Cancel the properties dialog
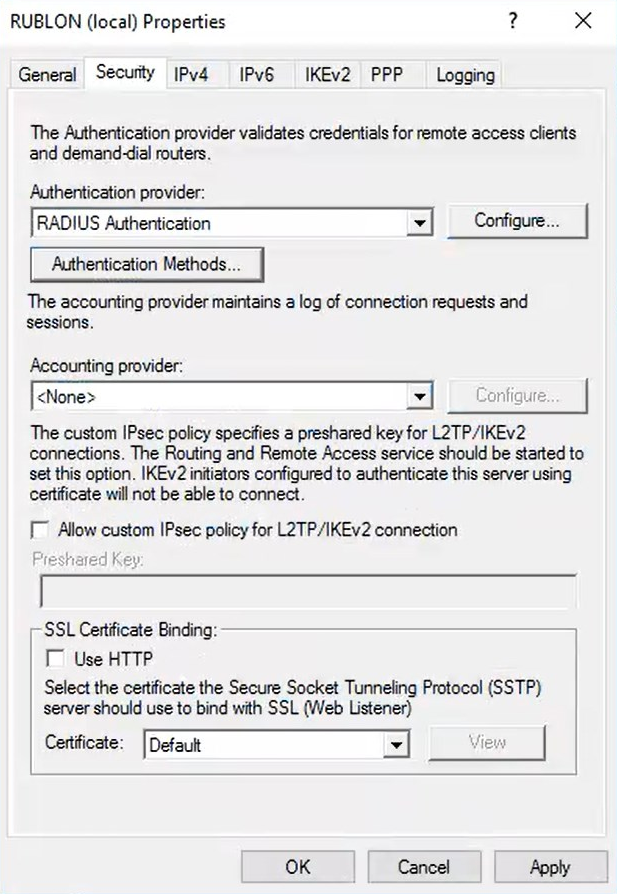617x894 pixels. tap(423, 866)
